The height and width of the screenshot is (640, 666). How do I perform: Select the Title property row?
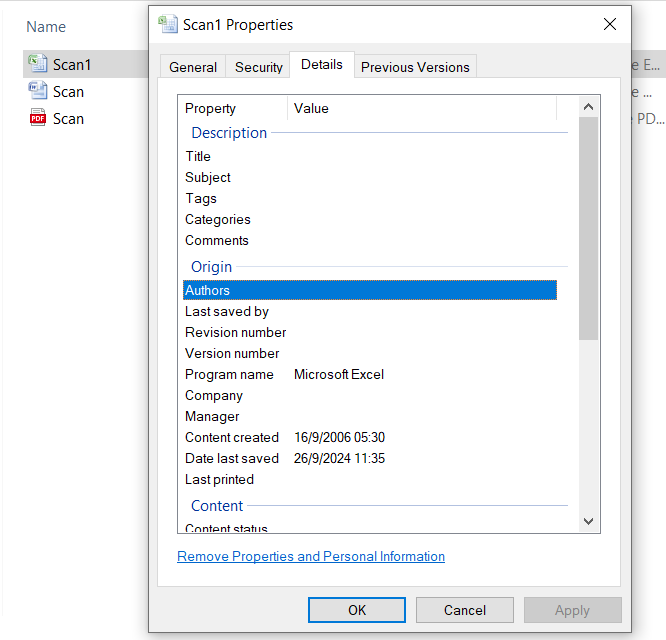click(198, 156)
